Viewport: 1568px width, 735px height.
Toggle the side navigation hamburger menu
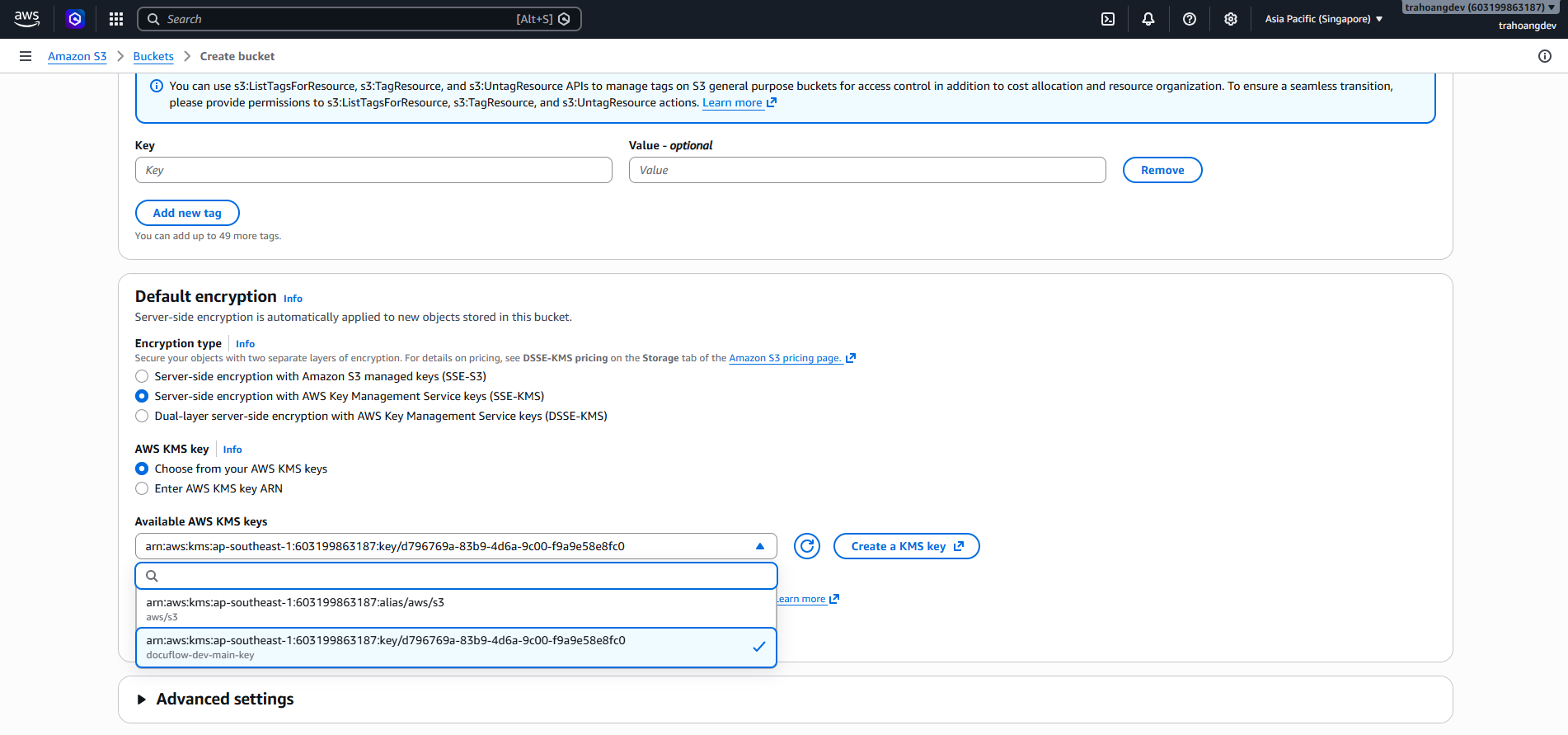(26, 56)
